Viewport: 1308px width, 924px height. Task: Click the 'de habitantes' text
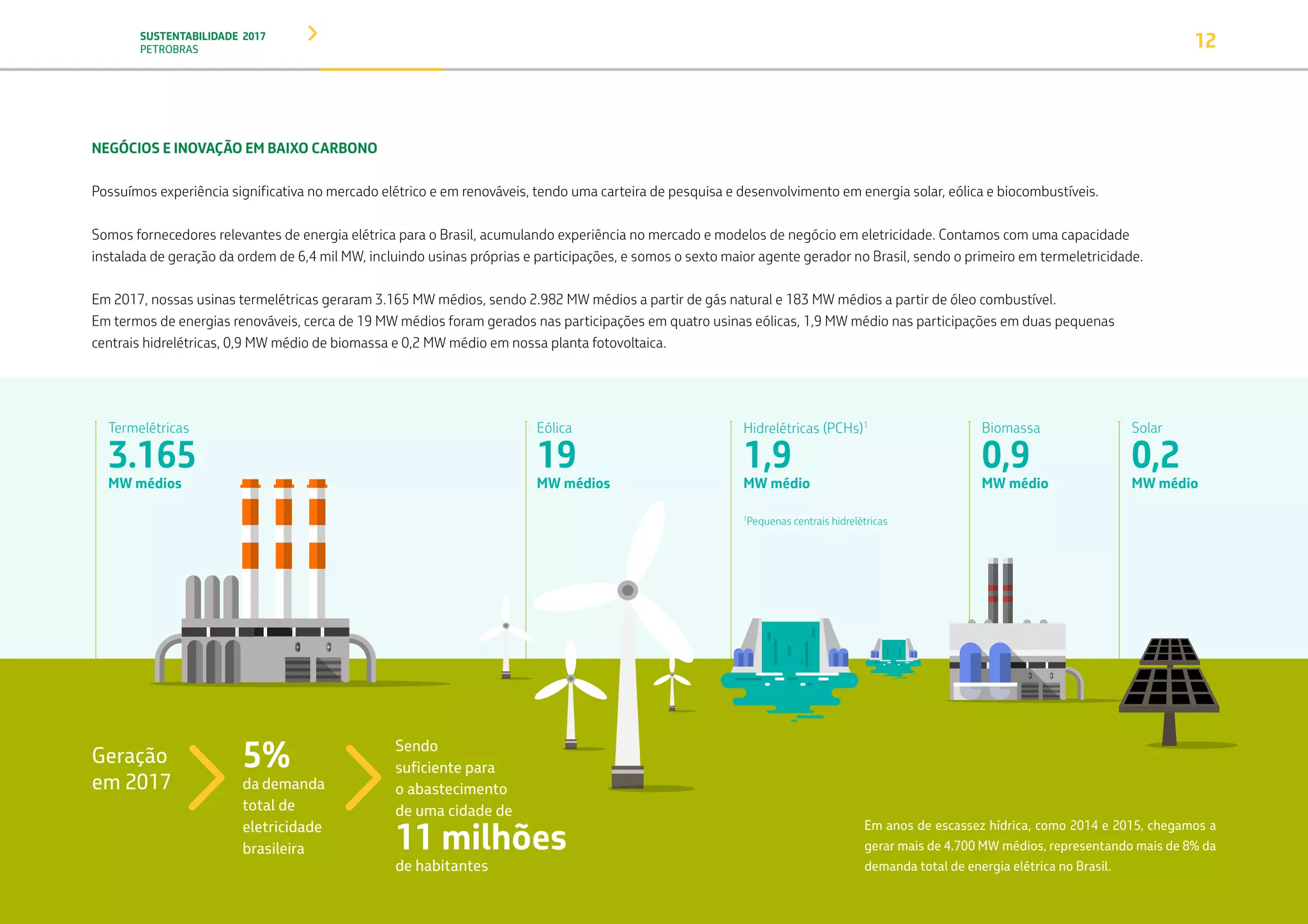coord(441,866)
